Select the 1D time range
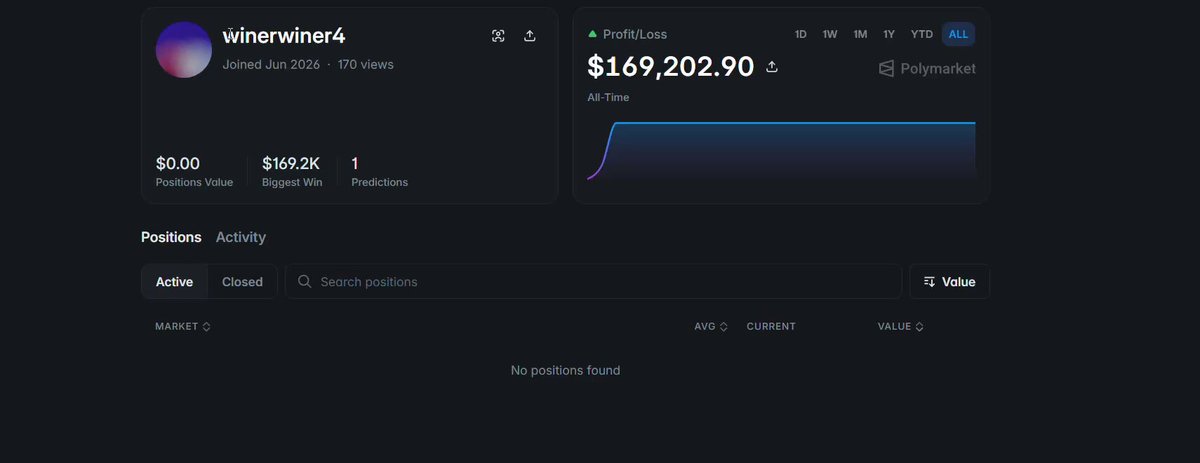The width and height of the screenshot is (1200, 463). point(801,34)
